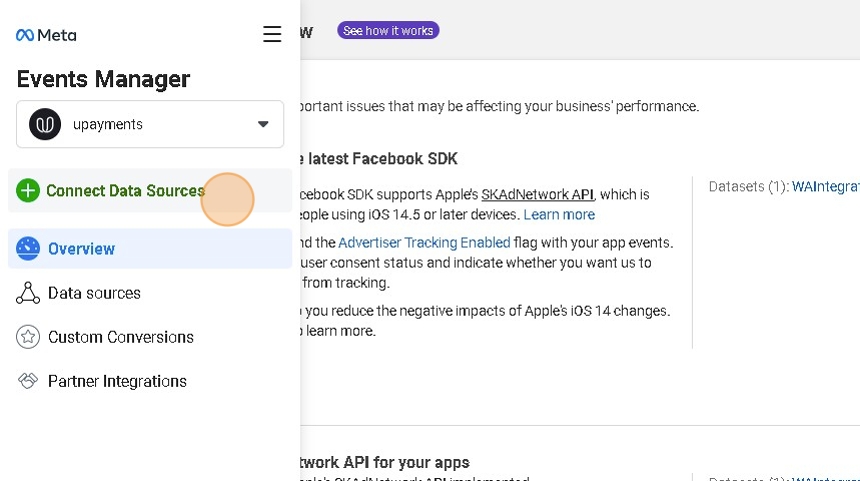Open the Advertiser Tracking Enabled link
Viewport: 860px width, 481px height.
424,242
